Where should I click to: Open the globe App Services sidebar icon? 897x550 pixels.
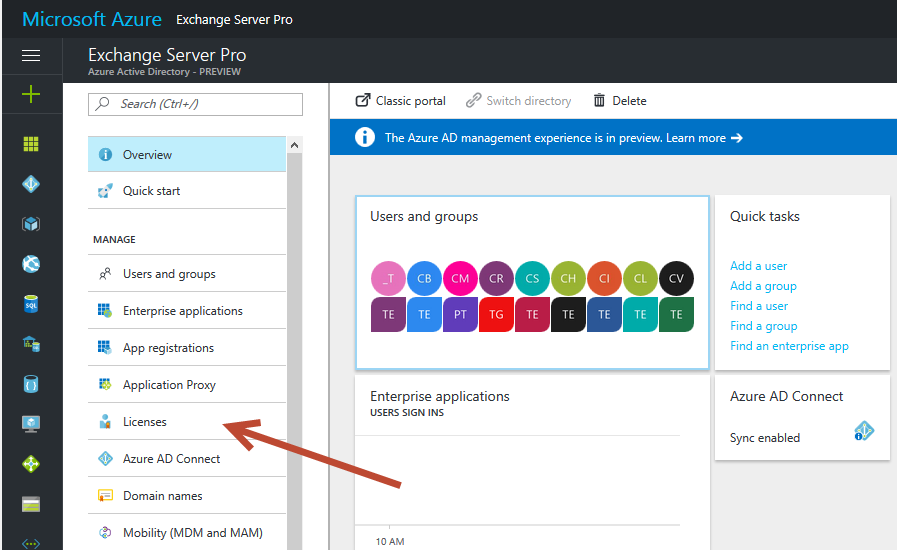point(31,264)
